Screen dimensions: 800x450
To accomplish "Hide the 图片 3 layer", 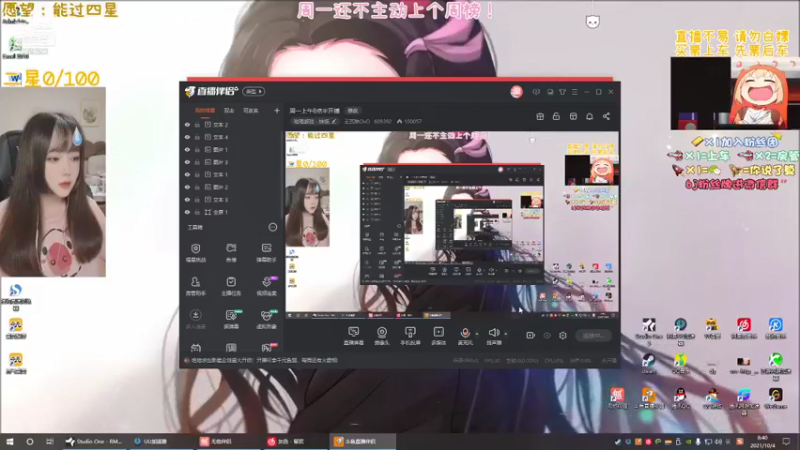I will pyautogui.click(x=187, y=162).
